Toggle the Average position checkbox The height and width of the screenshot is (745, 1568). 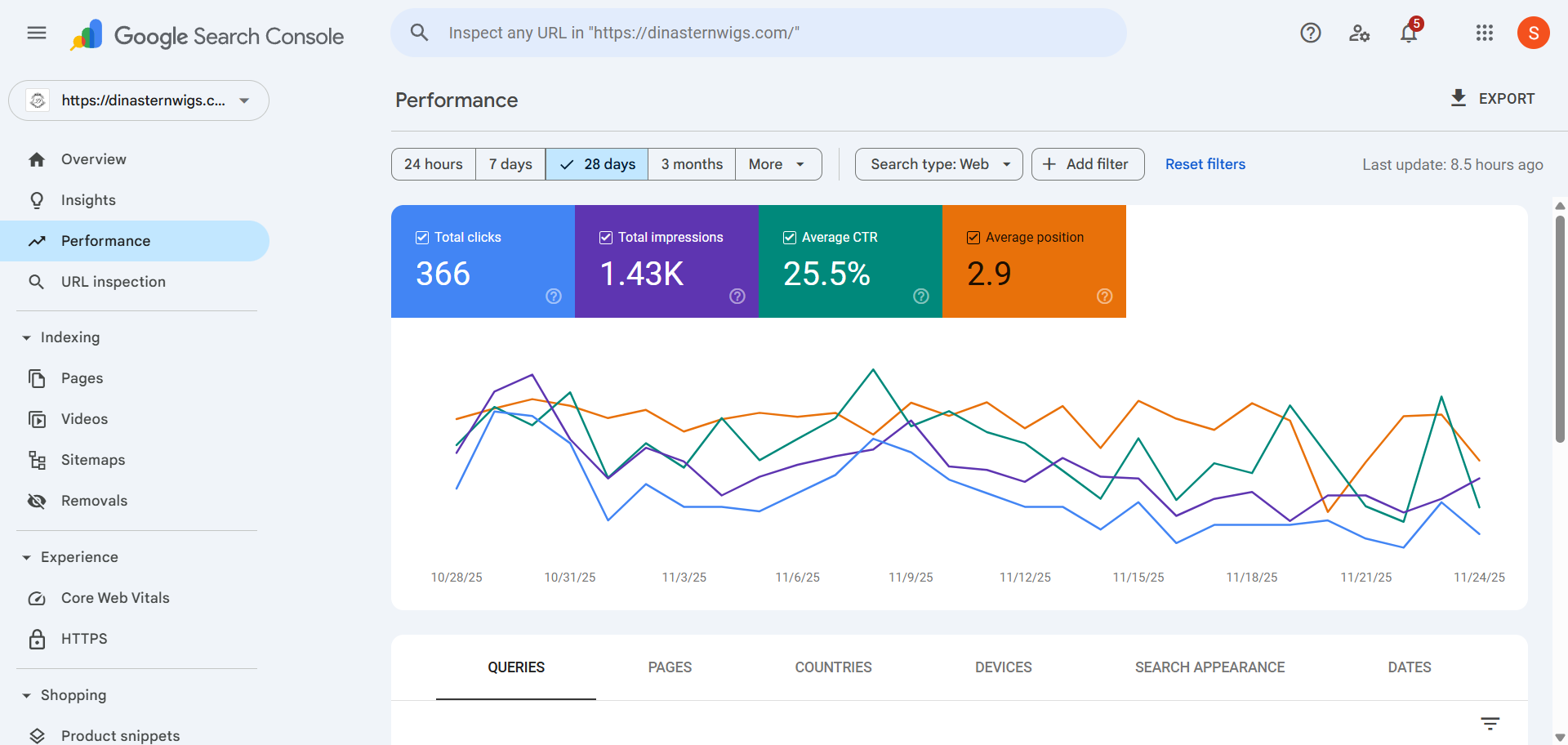click(973, 238)
